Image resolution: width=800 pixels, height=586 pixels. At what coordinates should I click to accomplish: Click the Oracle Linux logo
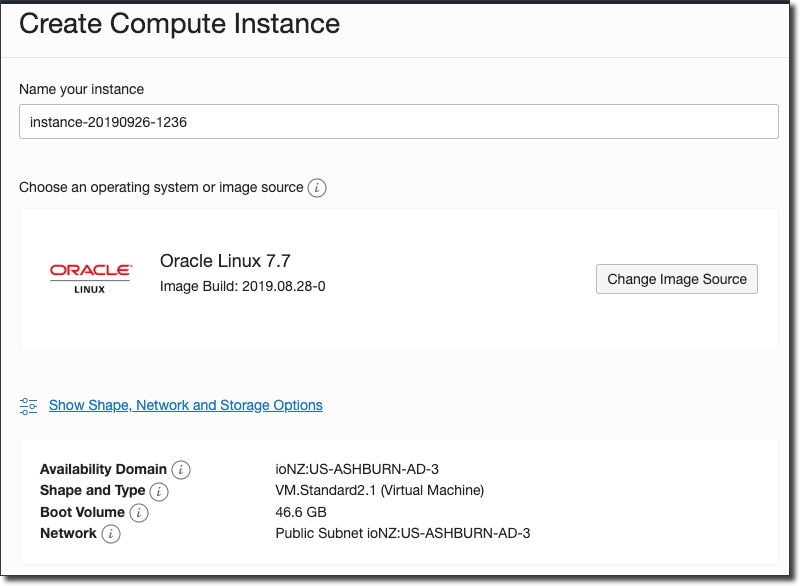click(90, 277)
